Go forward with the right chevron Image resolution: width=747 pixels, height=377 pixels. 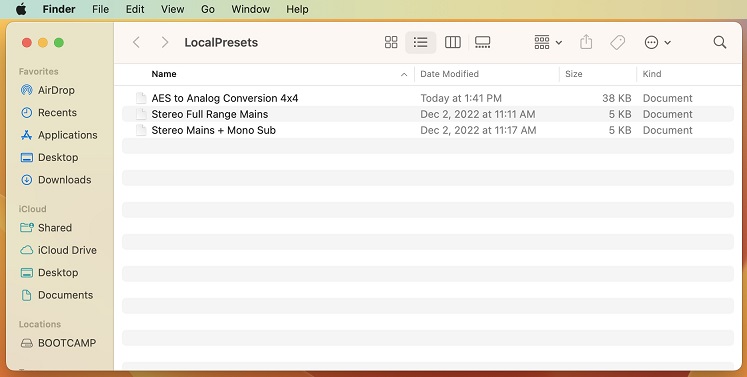(165, 42)
